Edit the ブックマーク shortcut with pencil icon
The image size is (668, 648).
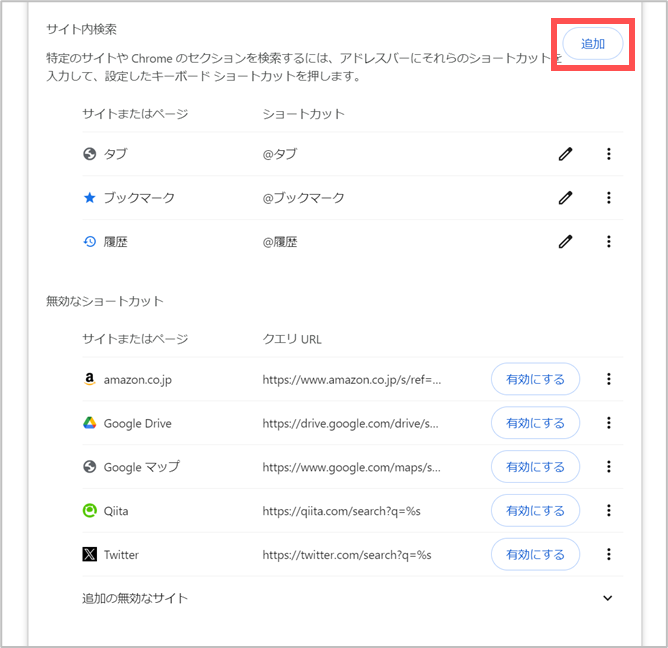(x=565, y=198)
